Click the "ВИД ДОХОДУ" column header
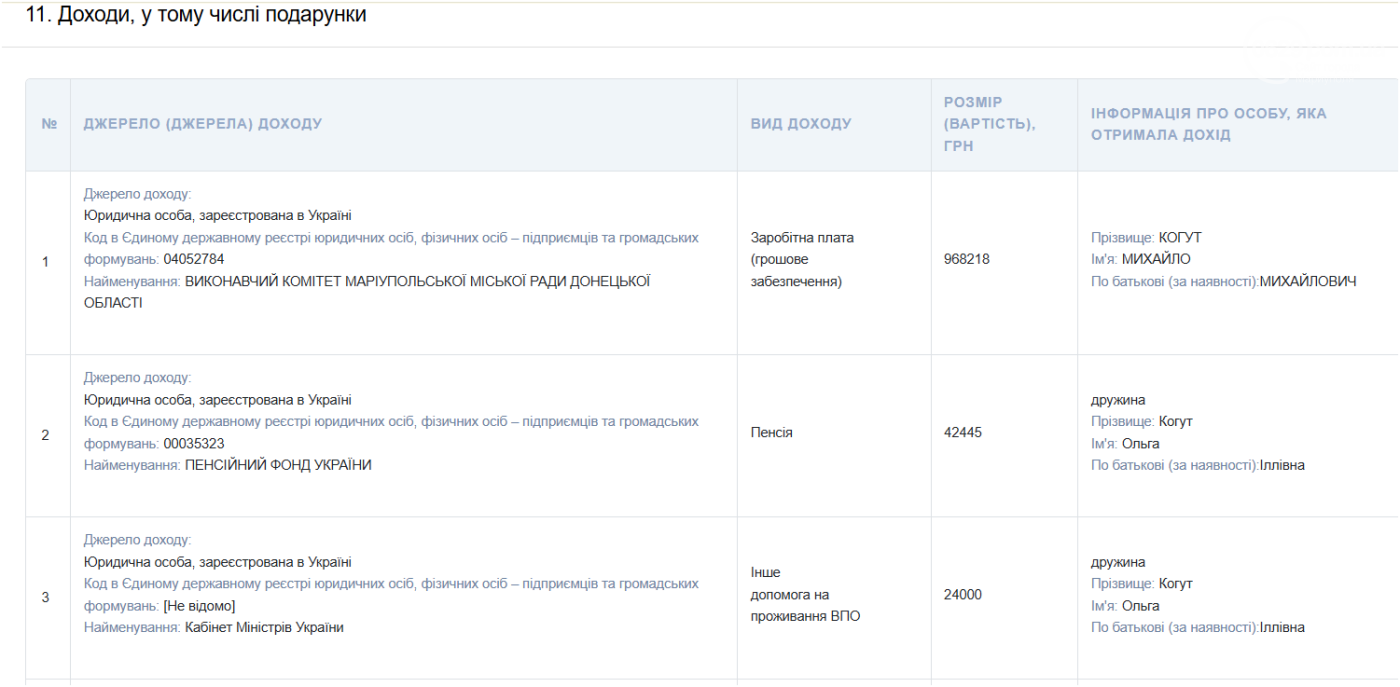 (x=801, y=124)
